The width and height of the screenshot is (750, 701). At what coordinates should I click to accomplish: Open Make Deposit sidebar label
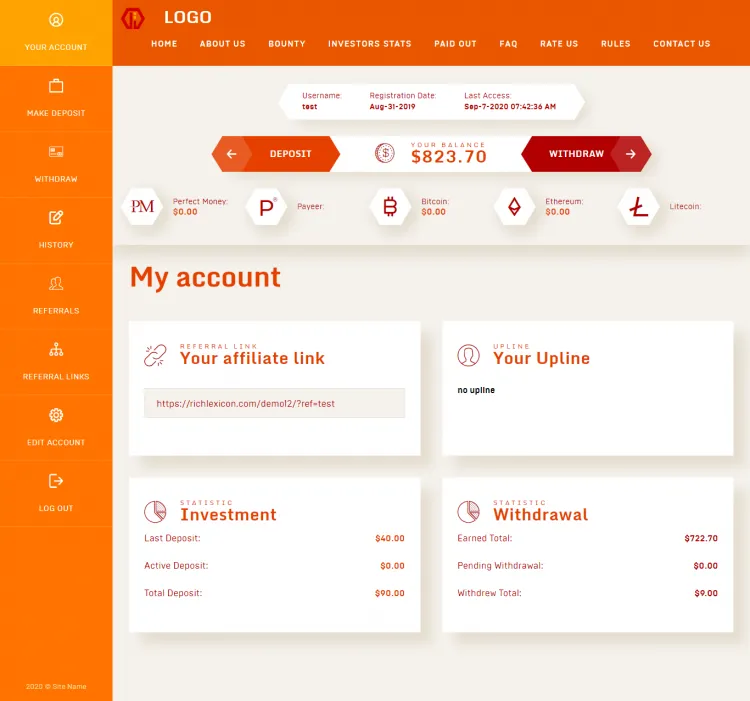(x=56, y=113)
